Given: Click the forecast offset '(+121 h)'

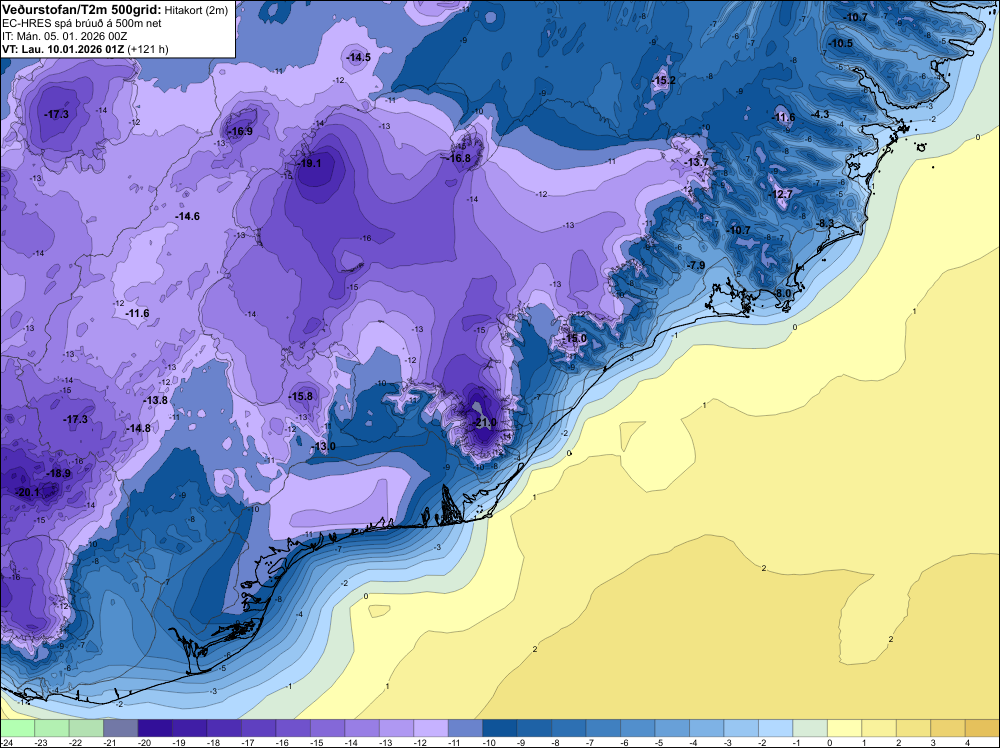Looking at the screenshot, I should (148, 49).
